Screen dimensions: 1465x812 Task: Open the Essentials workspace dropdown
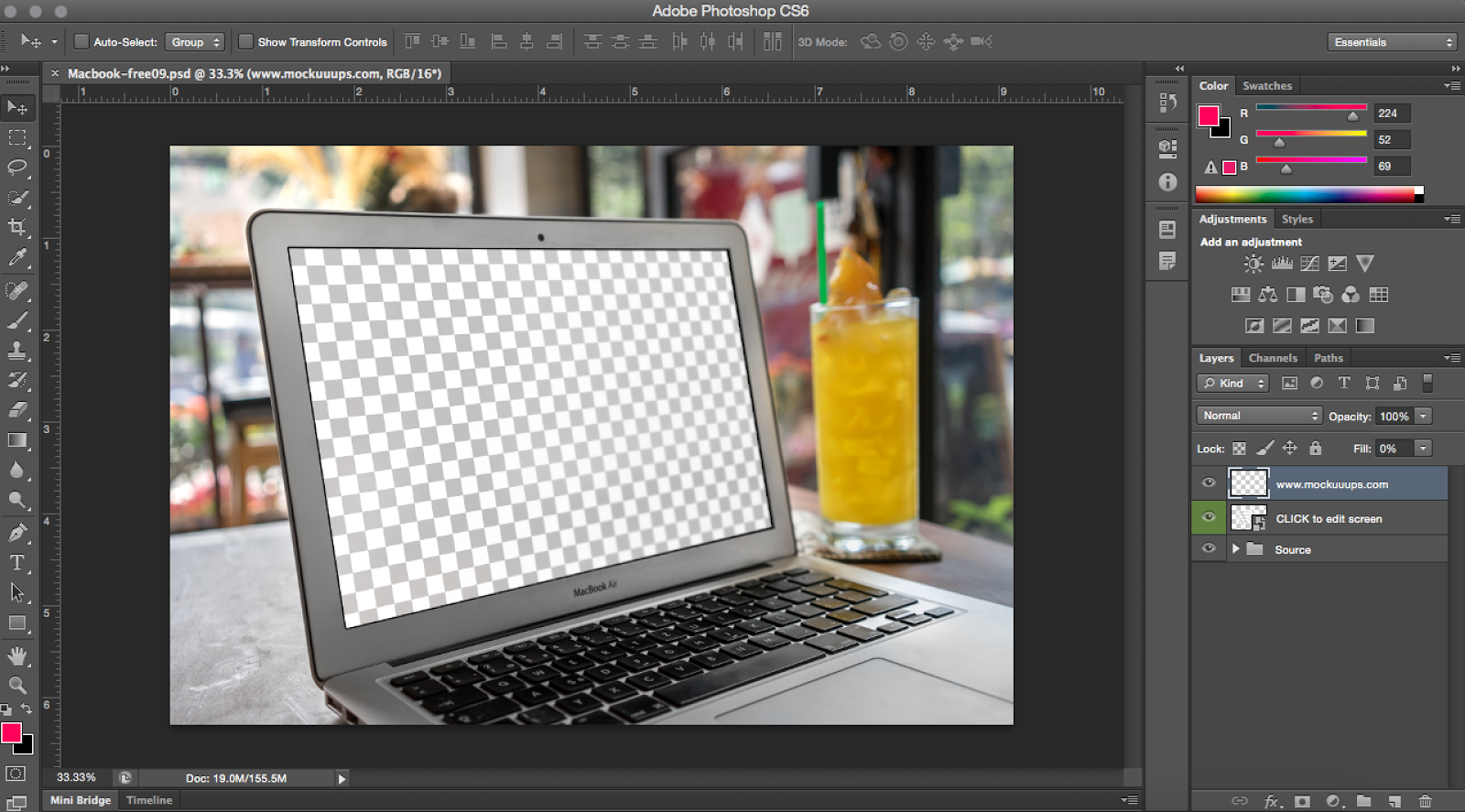pos(1393,42)
